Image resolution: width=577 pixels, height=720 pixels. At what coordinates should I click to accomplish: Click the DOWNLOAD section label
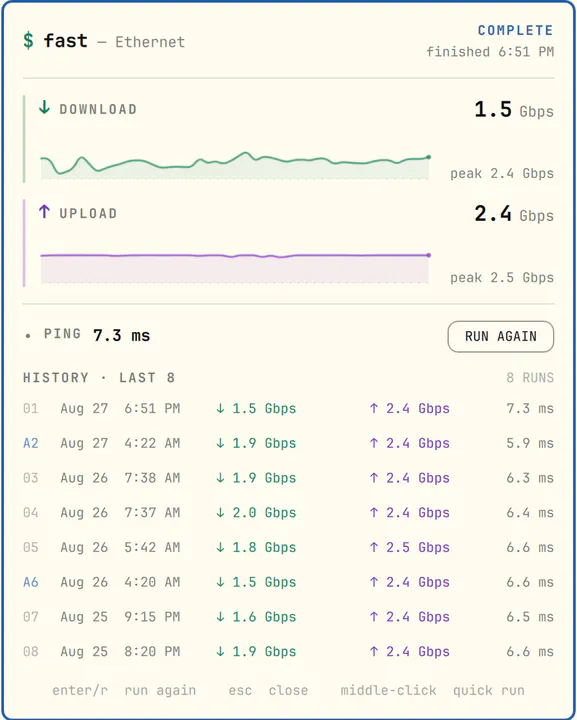[x=98, y=109]
